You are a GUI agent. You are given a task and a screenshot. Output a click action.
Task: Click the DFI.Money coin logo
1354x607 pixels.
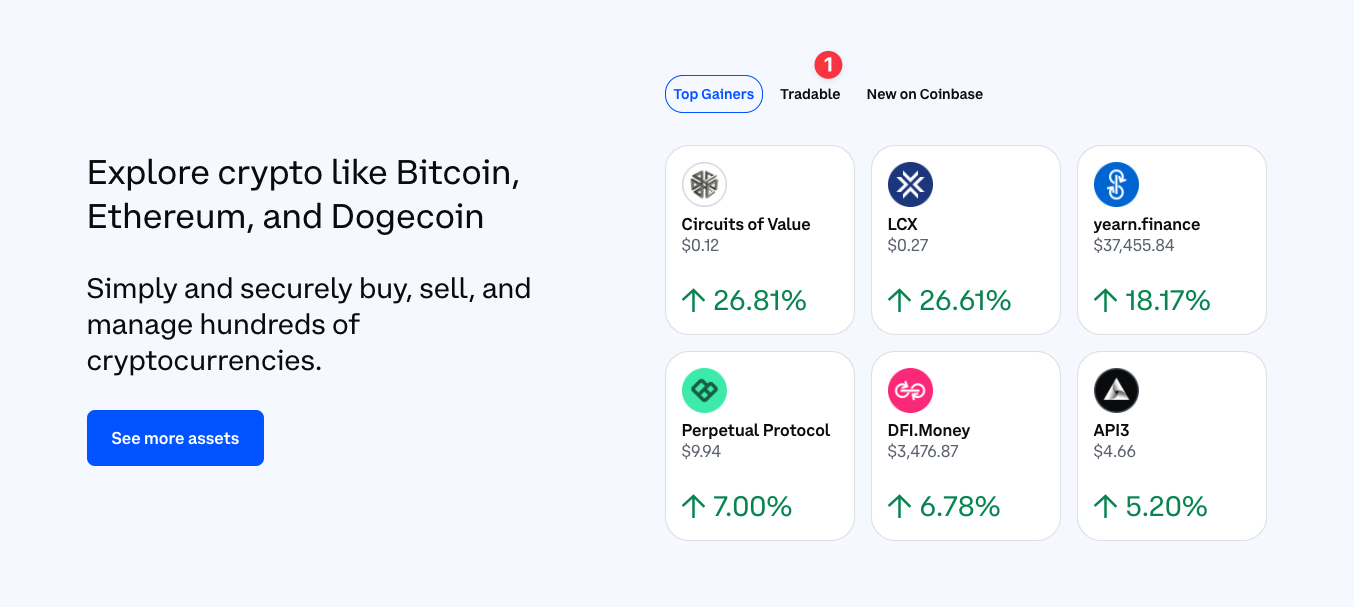coord(910,391)
